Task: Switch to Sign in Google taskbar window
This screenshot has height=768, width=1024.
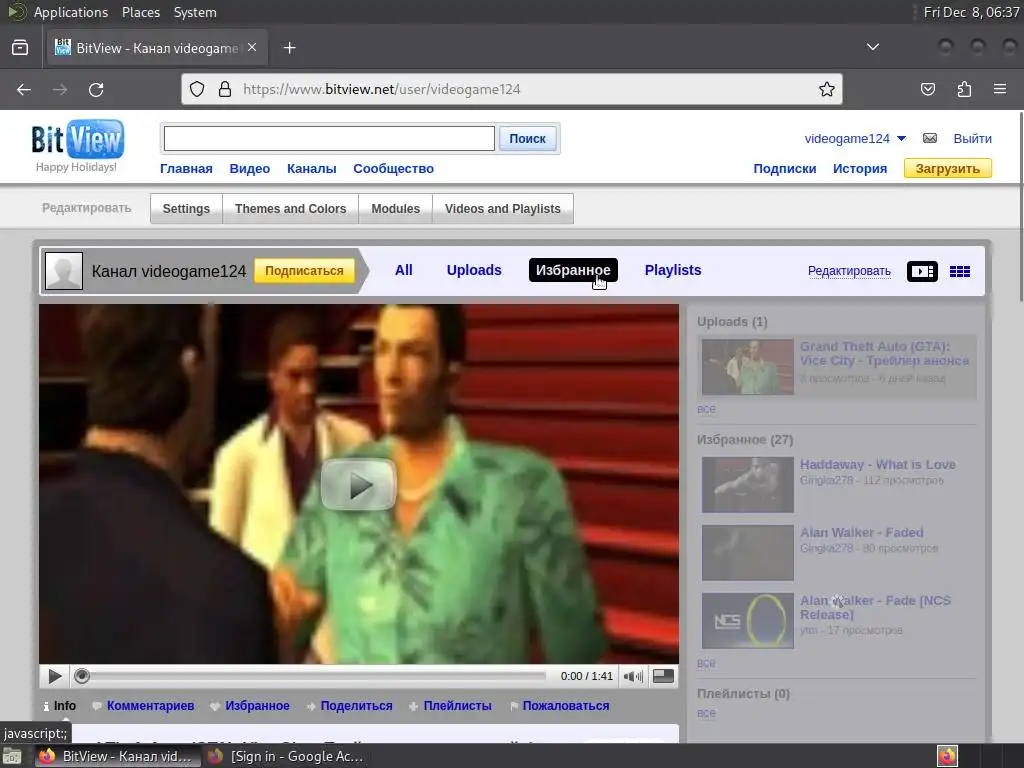Action: tap(285, 756)
